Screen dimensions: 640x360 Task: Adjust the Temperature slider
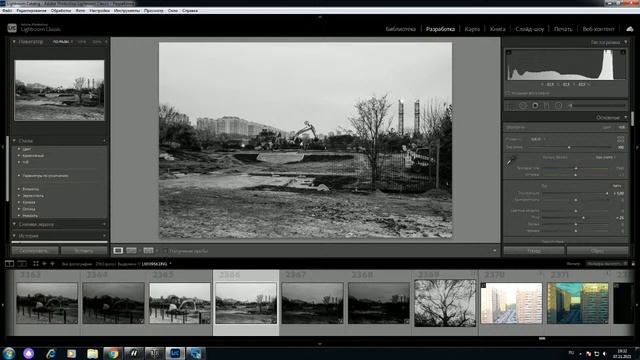pyautogui.click(x=576, y=168)
